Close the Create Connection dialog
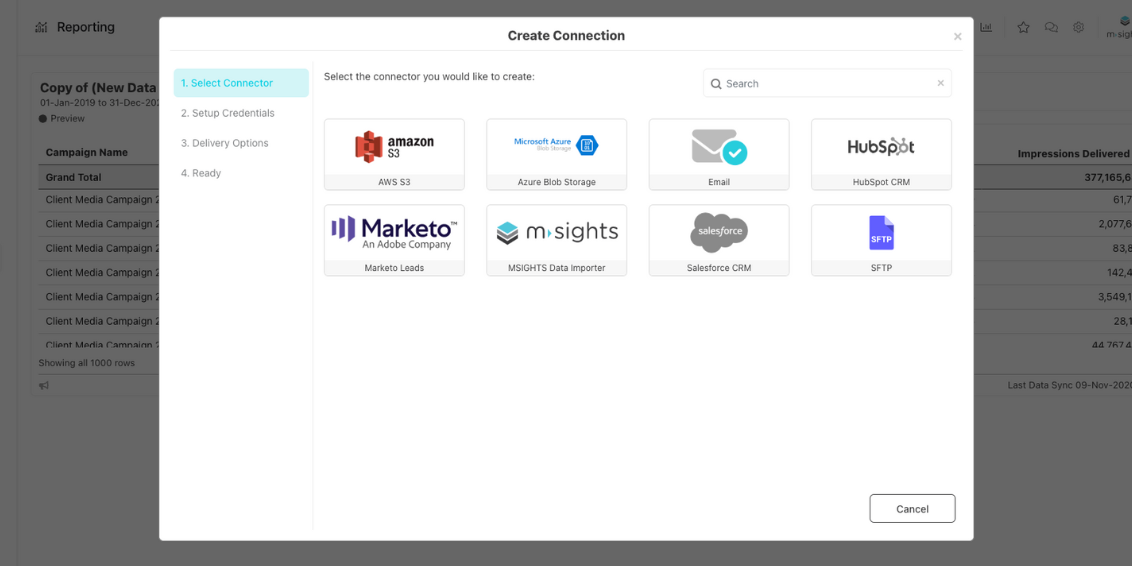1132x566 pixels. tap(957, 37)
